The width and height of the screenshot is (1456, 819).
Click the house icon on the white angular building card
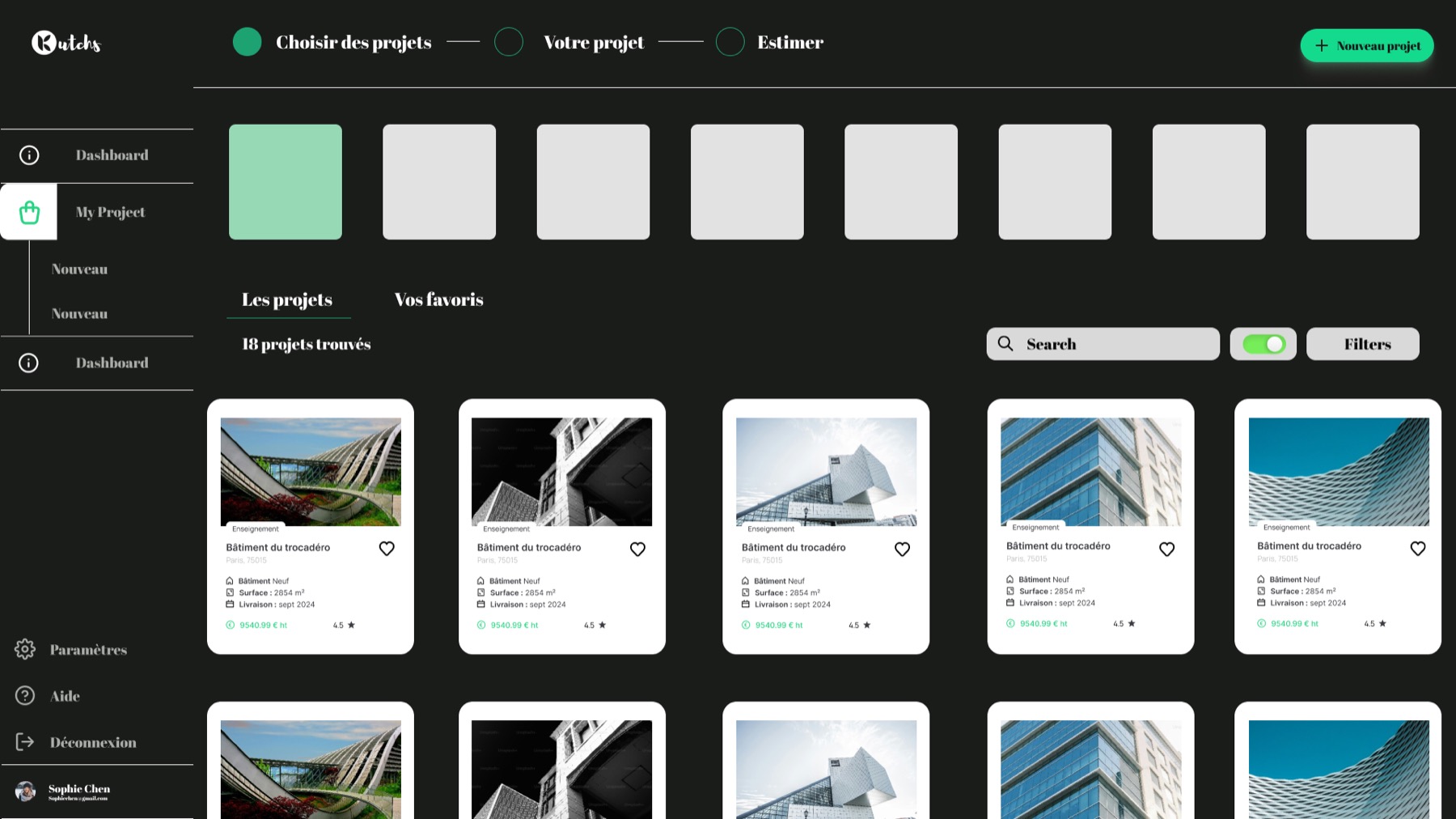746,580
